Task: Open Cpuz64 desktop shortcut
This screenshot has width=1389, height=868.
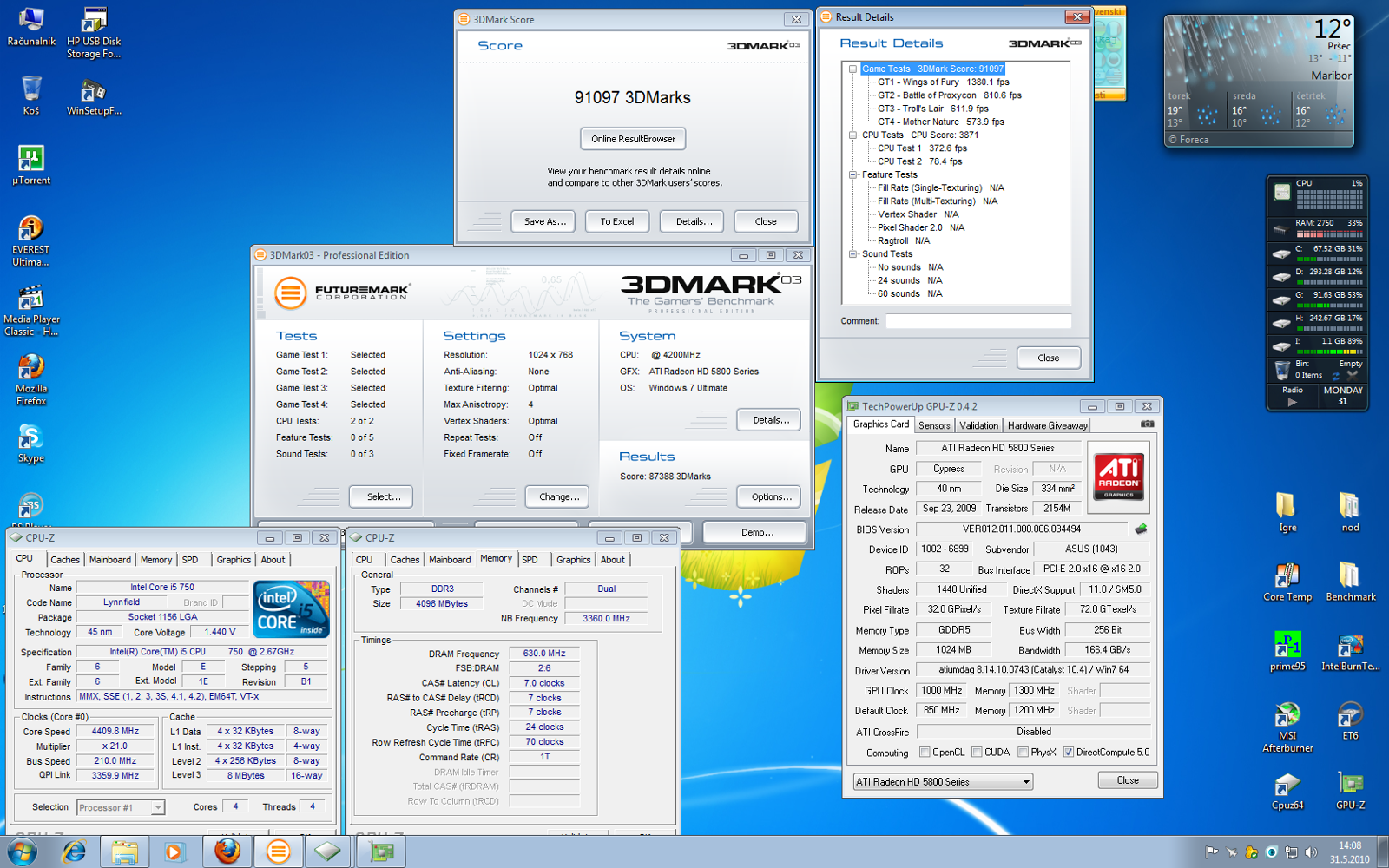Action: point(1287,790)
